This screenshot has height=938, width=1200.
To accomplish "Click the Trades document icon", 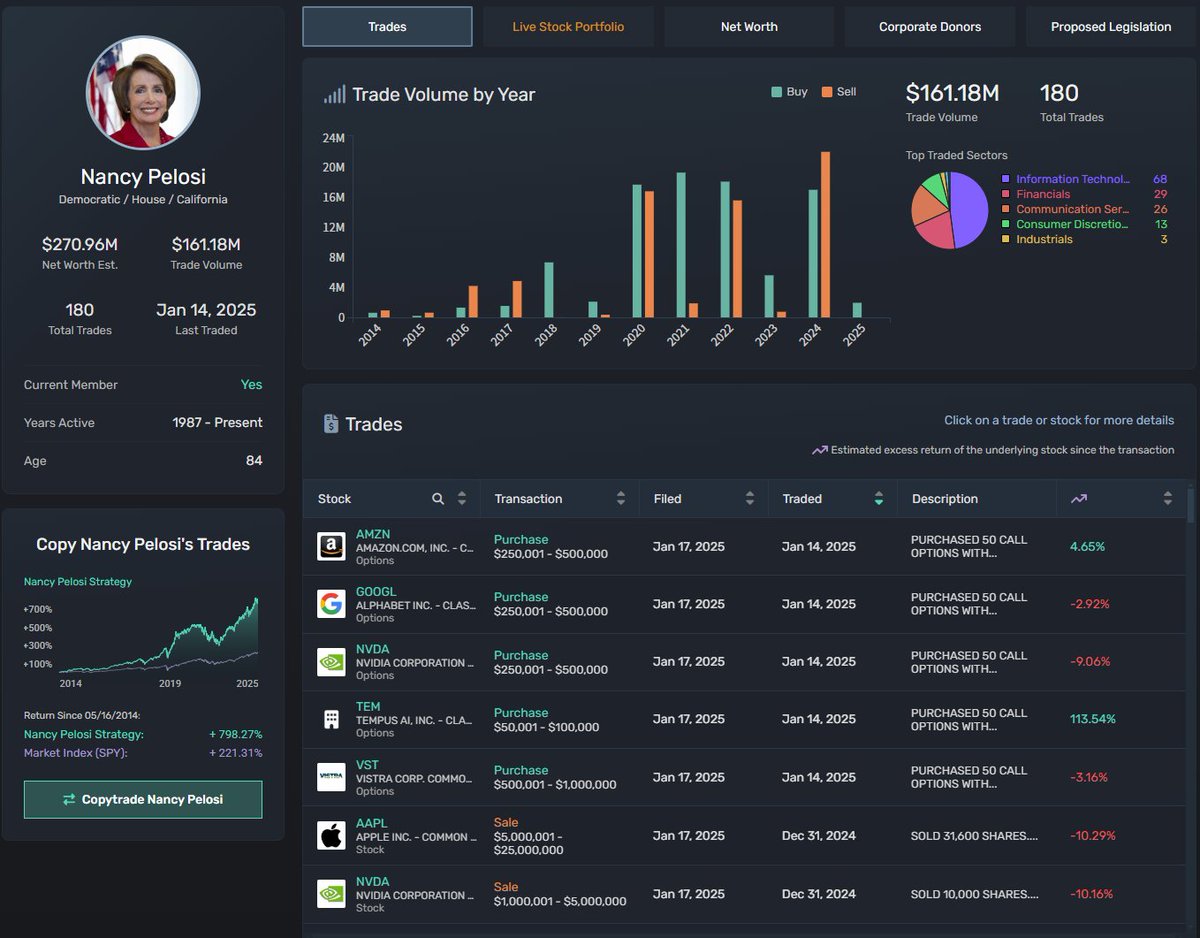I will click(331, 424).
